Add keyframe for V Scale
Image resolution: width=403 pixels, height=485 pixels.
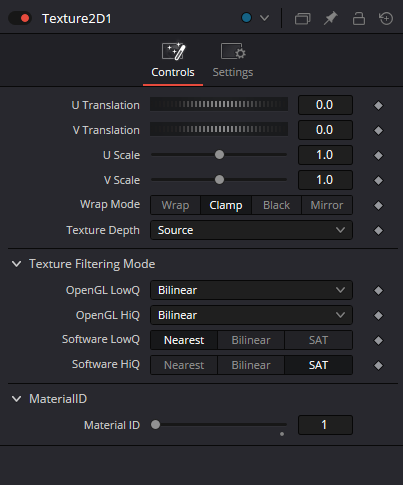(378, 180)
